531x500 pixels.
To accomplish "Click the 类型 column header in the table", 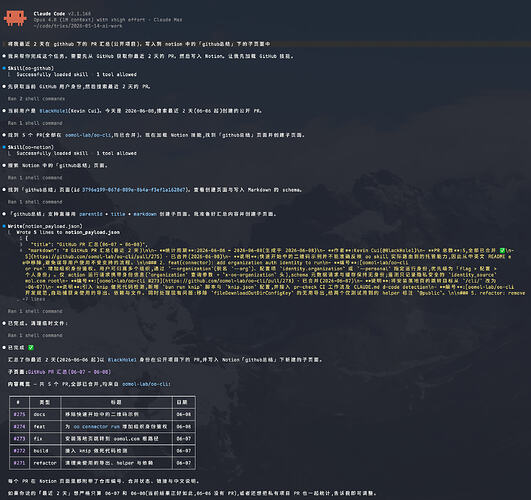I will tap(45, 402).
